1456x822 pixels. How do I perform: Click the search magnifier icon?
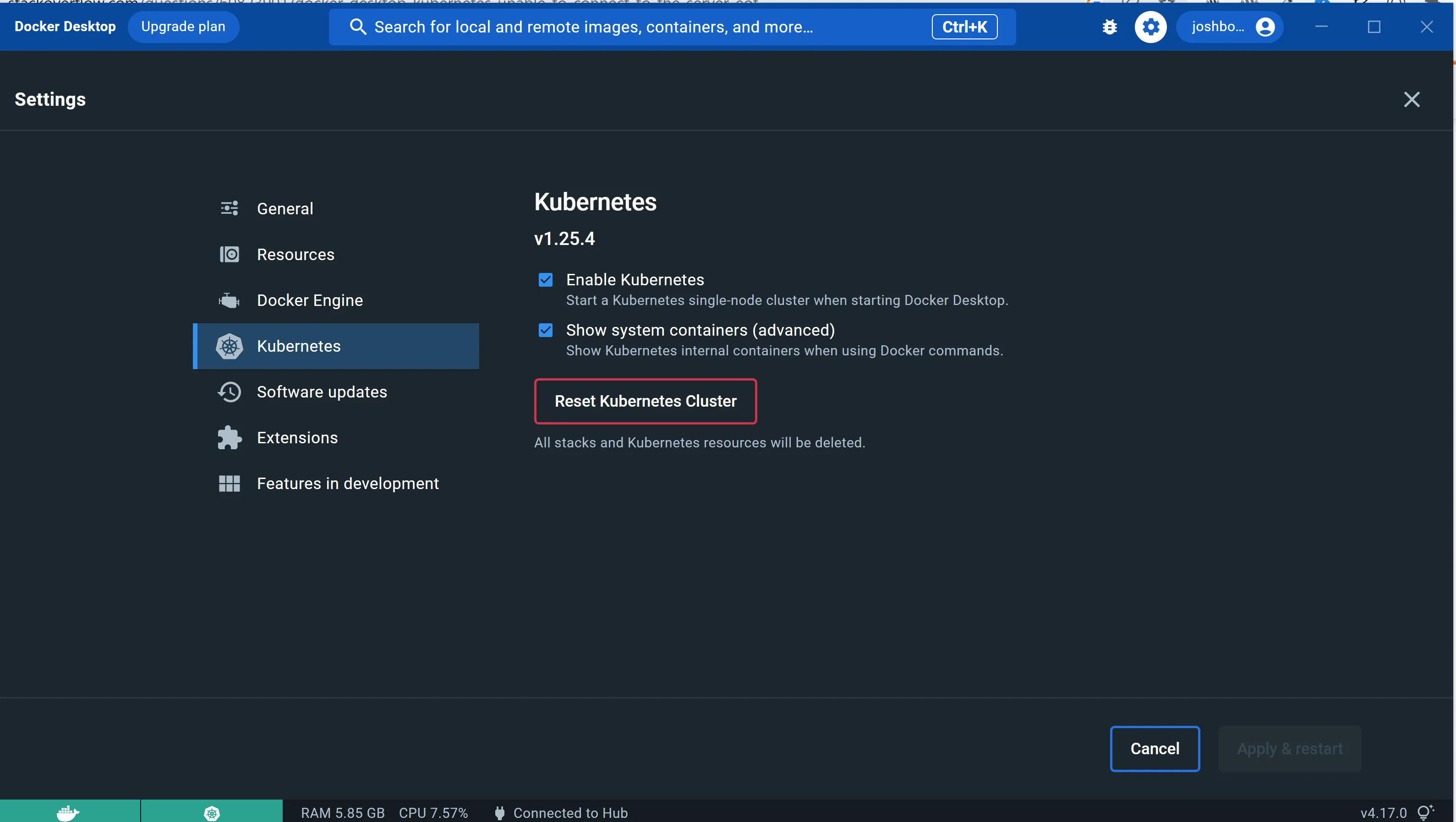click(358, 27)
